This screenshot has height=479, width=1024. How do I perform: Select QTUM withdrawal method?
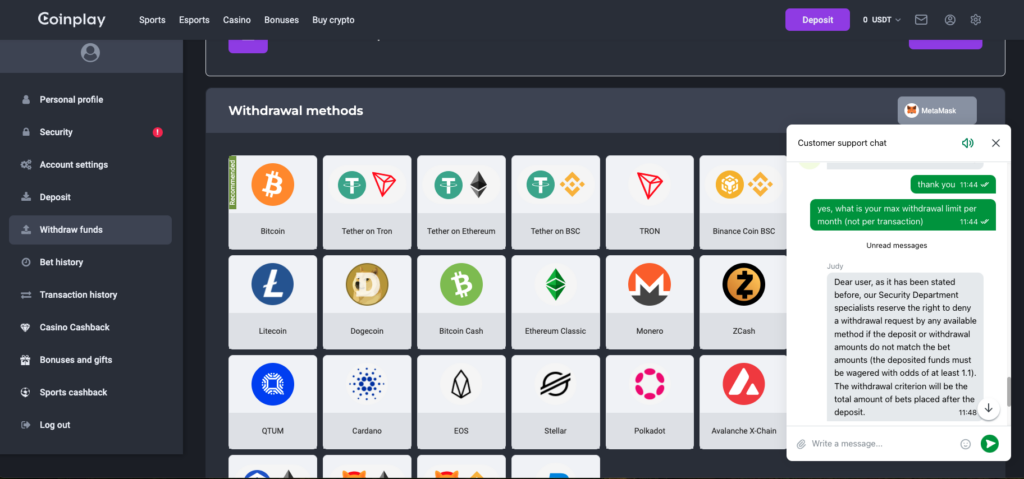coord(272,402)
